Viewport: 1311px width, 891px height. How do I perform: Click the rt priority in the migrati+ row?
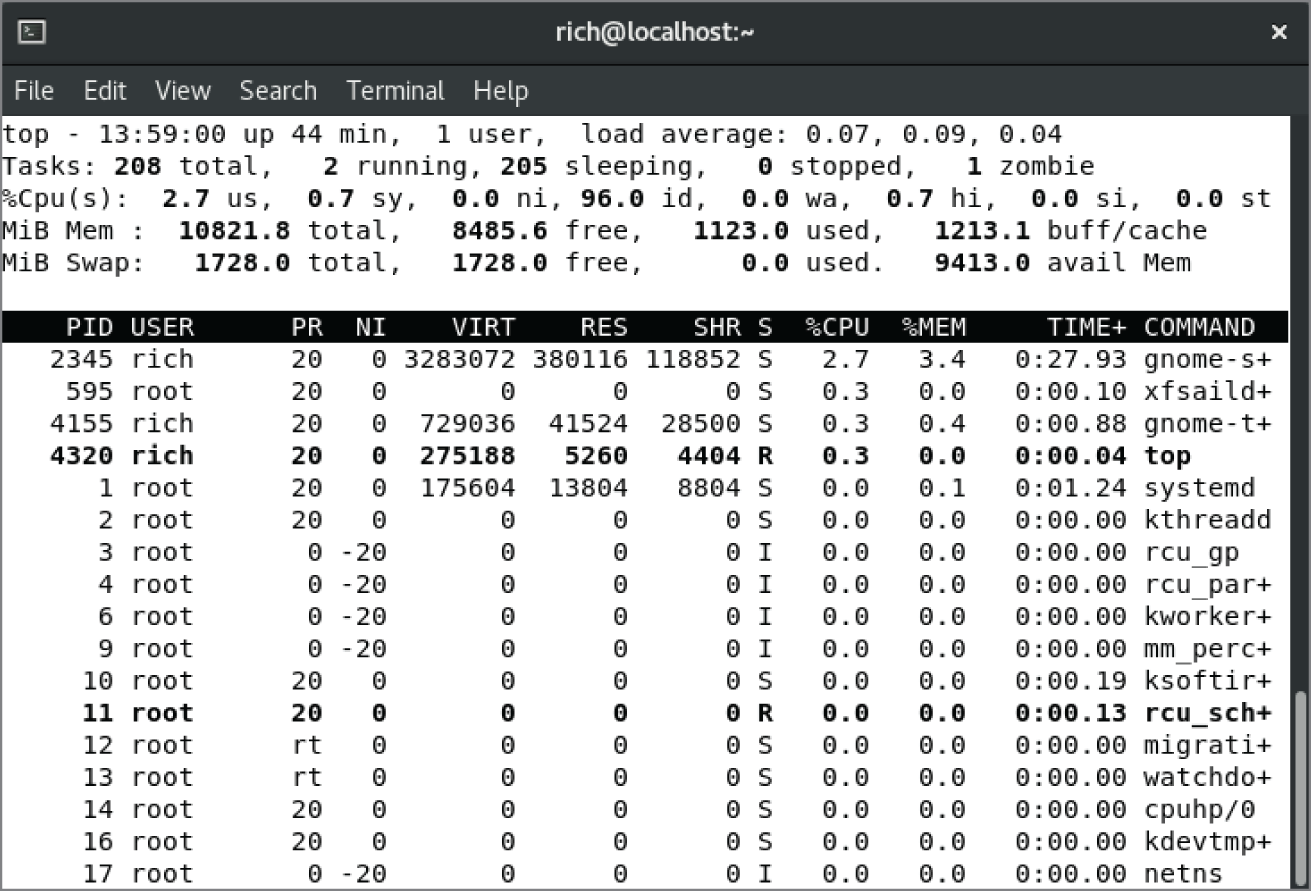click(307, 746)
